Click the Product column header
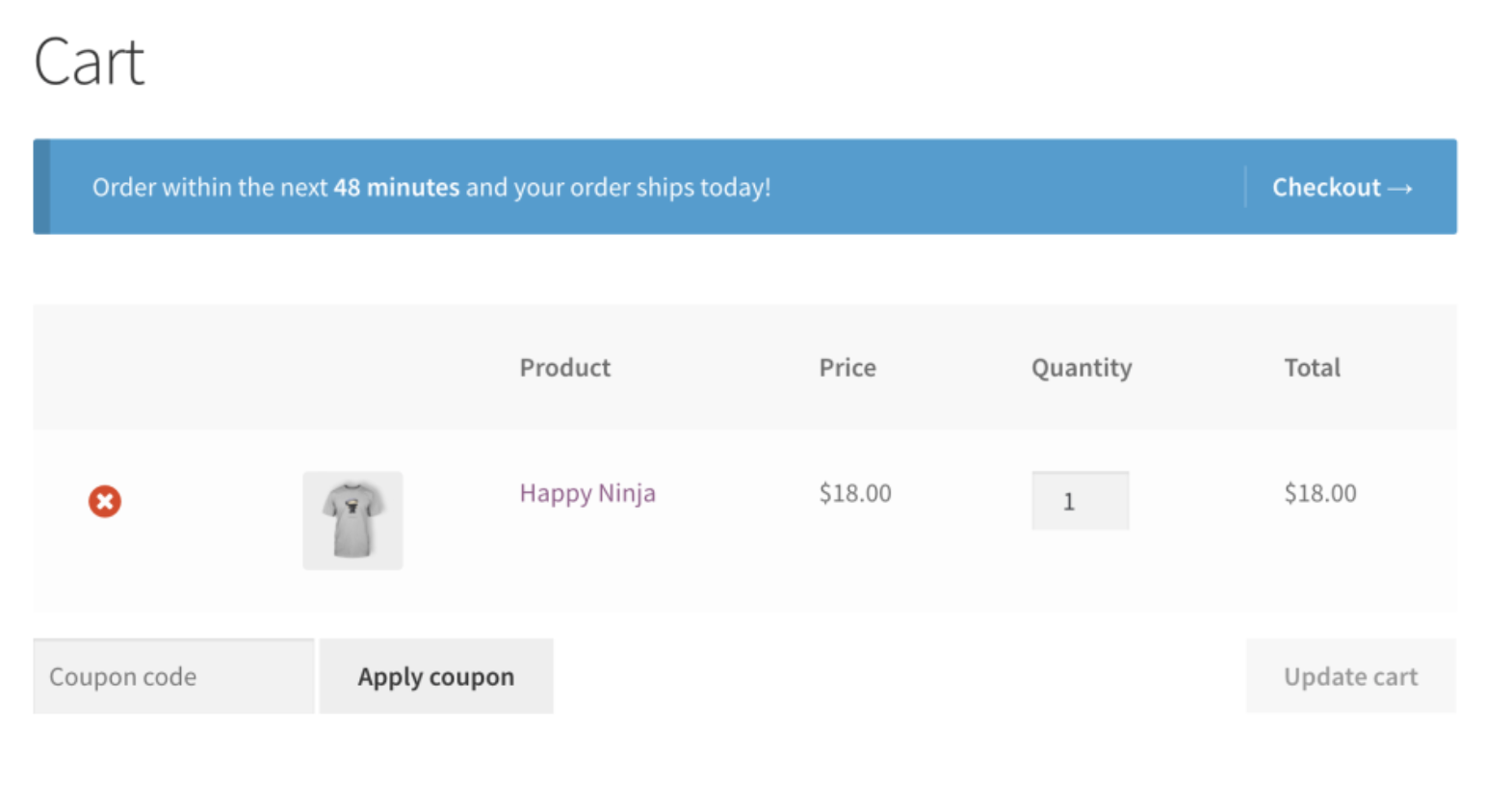Image resolution: width=1512 pixels, height=811 pixels. click(x=564, y=368)
